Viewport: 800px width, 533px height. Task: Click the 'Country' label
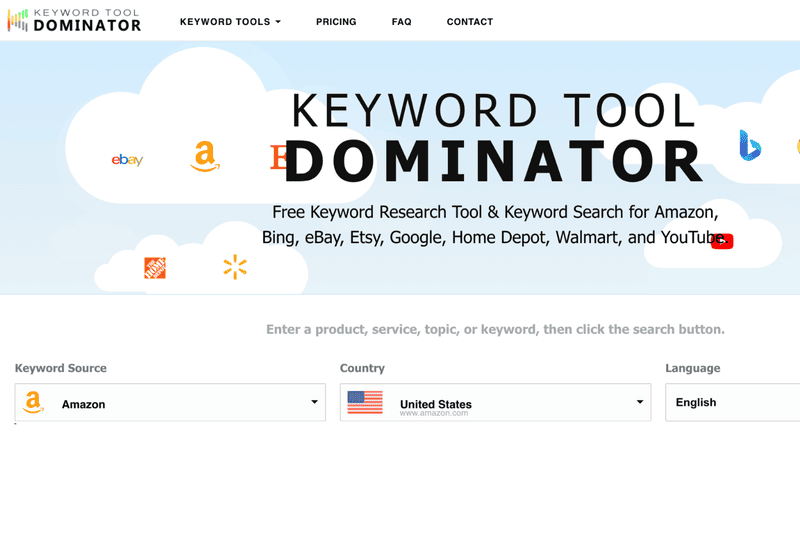(362, 368)
